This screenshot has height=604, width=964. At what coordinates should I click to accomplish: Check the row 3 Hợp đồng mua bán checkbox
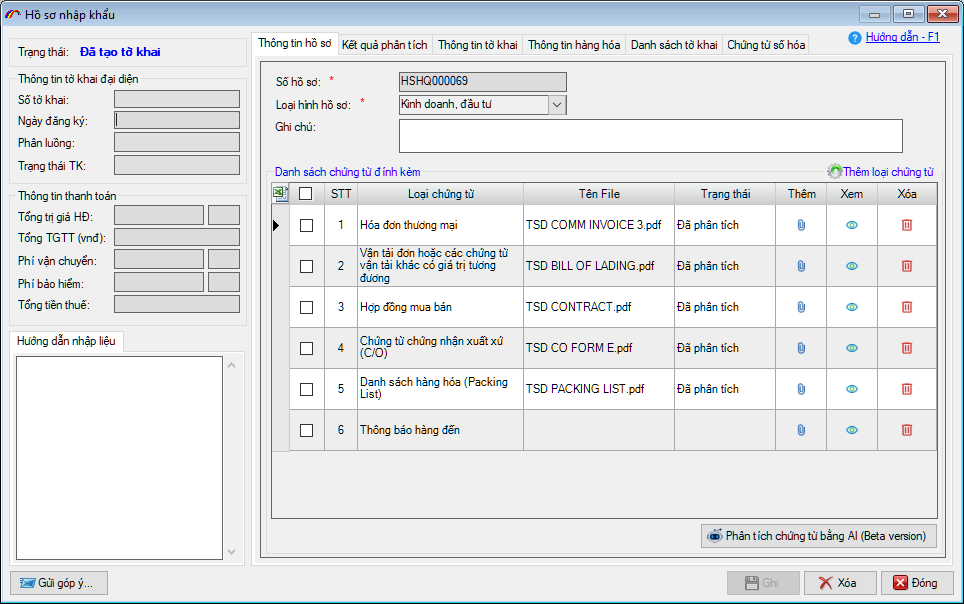point(307,307)
